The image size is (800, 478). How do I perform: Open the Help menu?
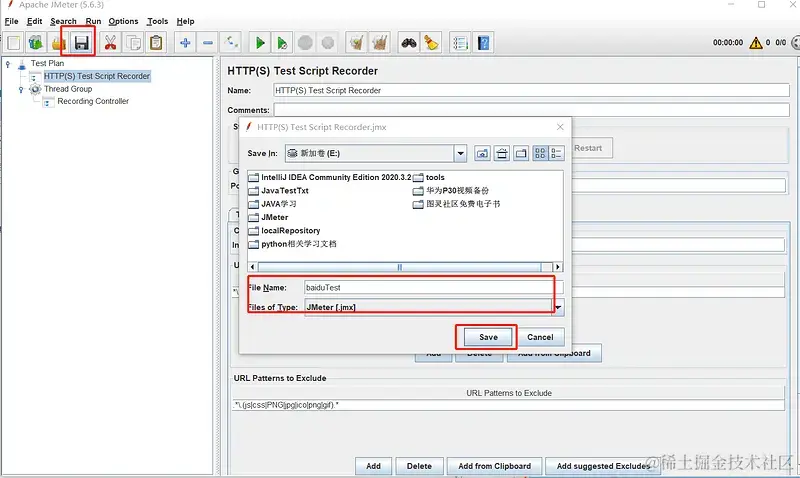coord(185,21)
